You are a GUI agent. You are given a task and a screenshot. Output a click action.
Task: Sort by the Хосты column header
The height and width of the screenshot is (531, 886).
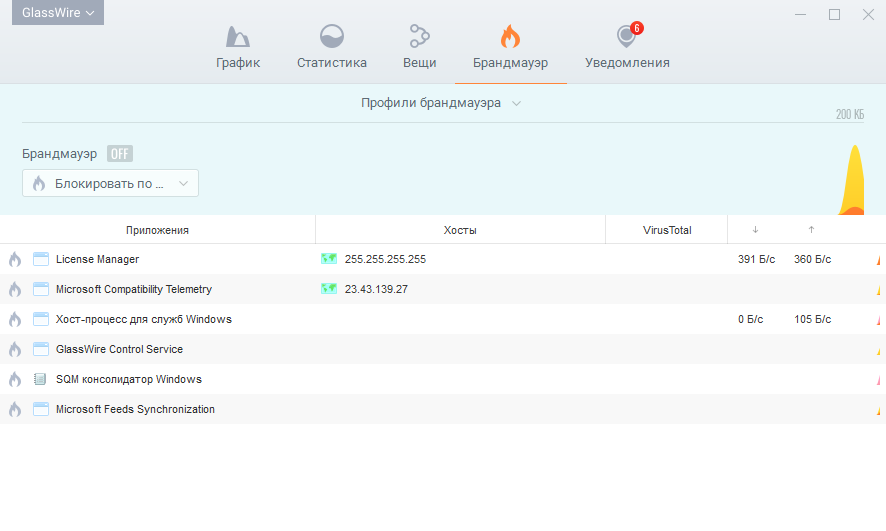pos(460,230)
